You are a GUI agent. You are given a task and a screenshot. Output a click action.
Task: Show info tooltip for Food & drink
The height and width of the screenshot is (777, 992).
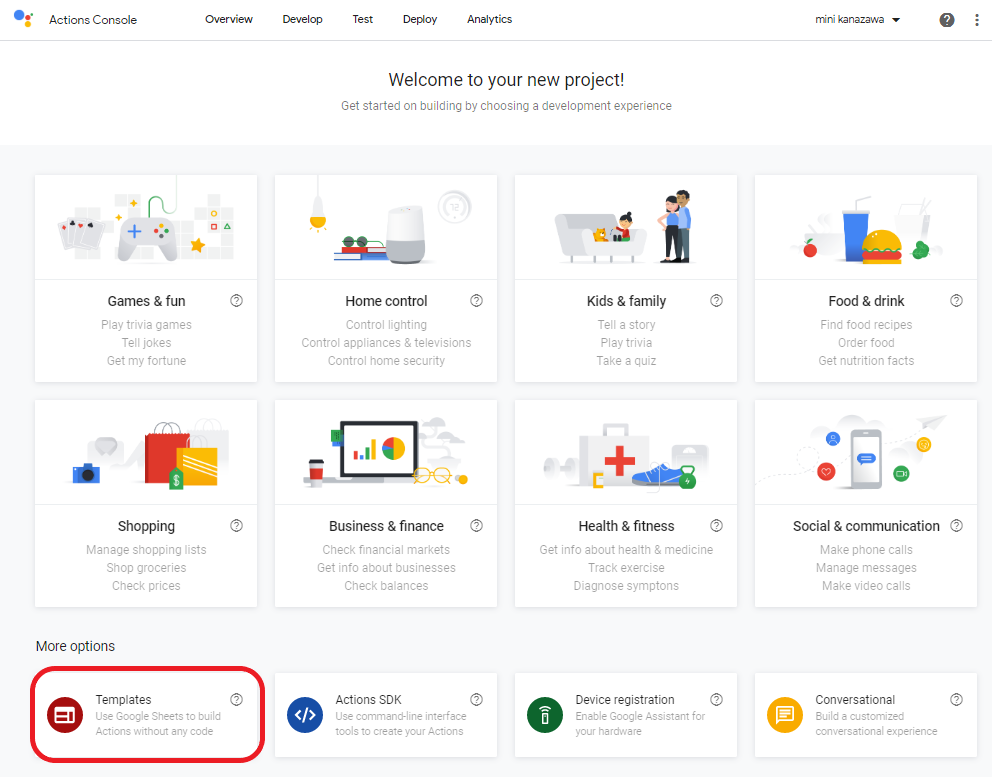[x=956, y=300]
